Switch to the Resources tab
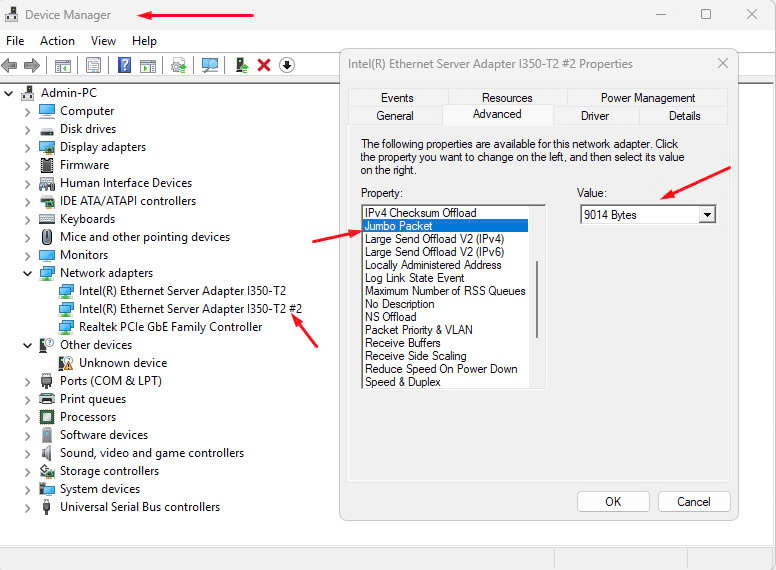The image size is (776, 570). point(507,98)
